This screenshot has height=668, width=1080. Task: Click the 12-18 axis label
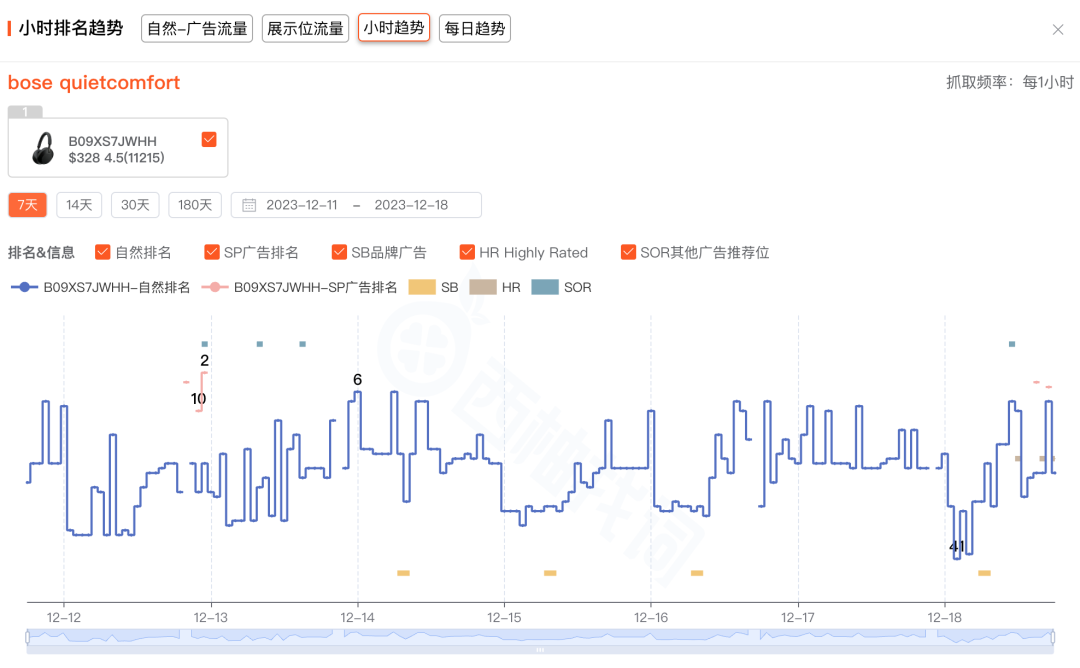pos(944,618)
